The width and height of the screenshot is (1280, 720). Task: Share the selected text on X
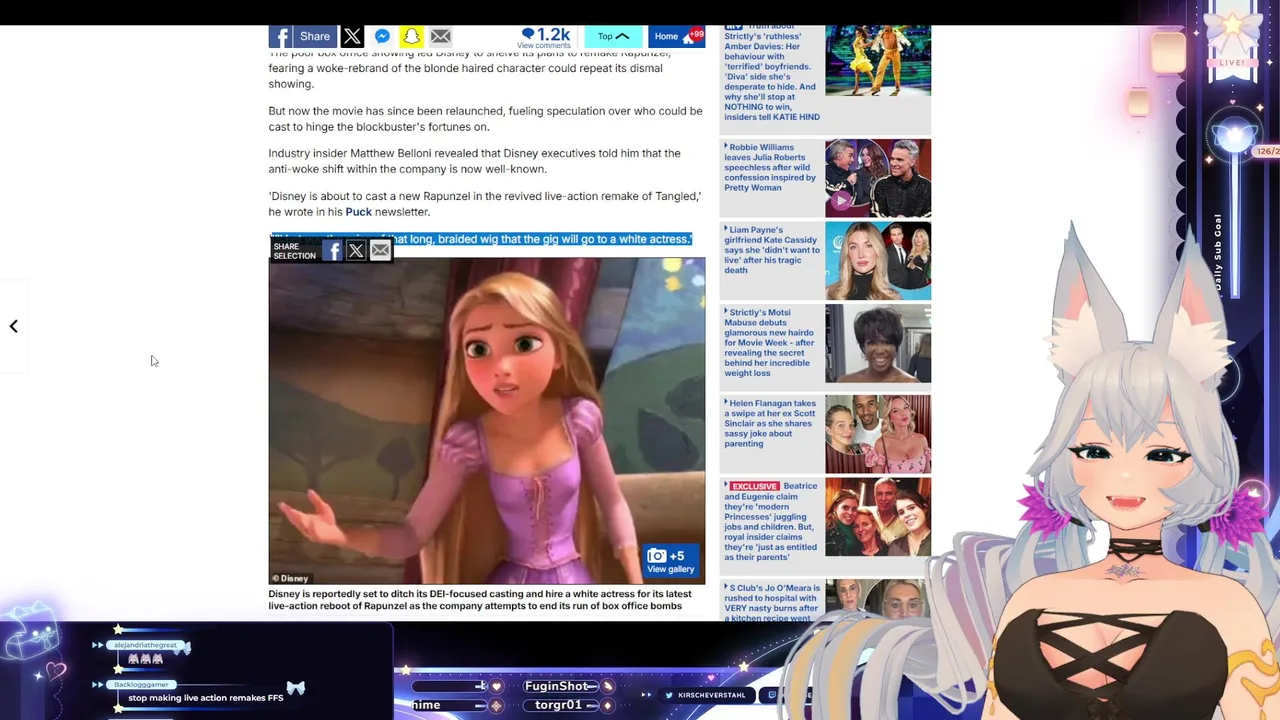pyautogui.click(x=356, y=251)
